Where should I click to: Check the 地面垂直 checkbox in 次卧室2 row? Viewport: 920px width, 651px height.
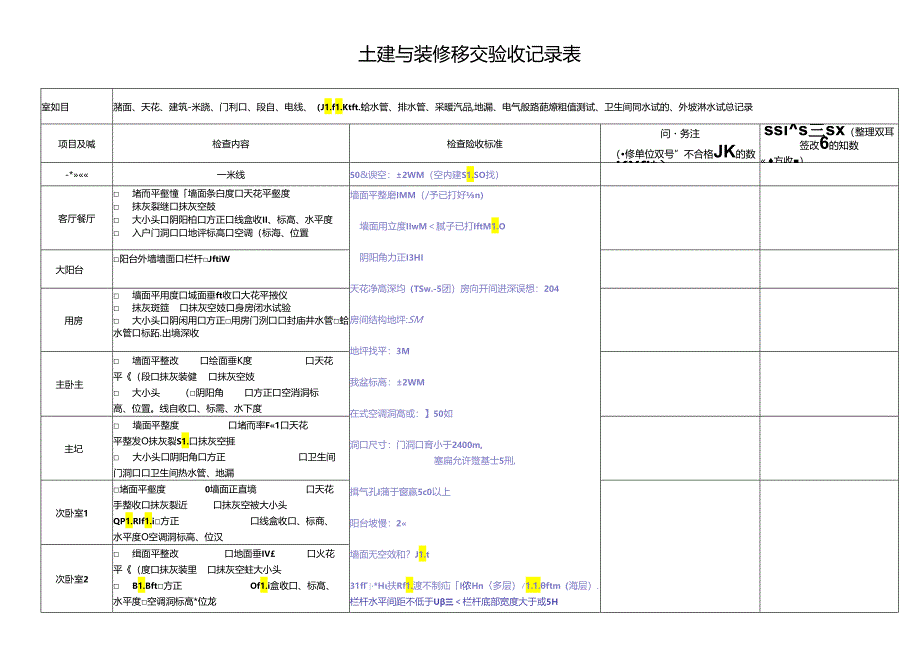pos(229,554)
